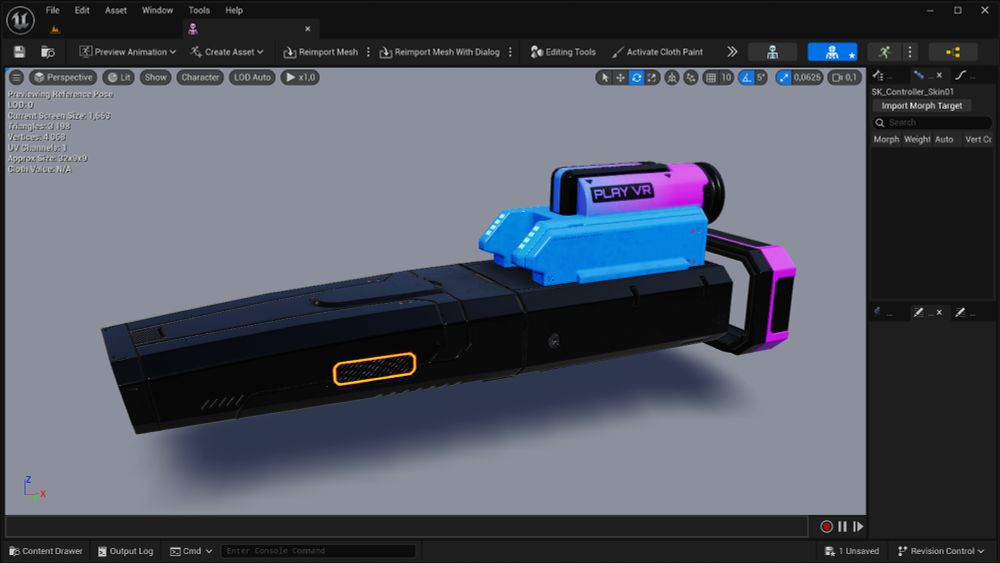Open the orange asset tab icon below File
The image size is (1000, 563).
[x=55, y=29]
